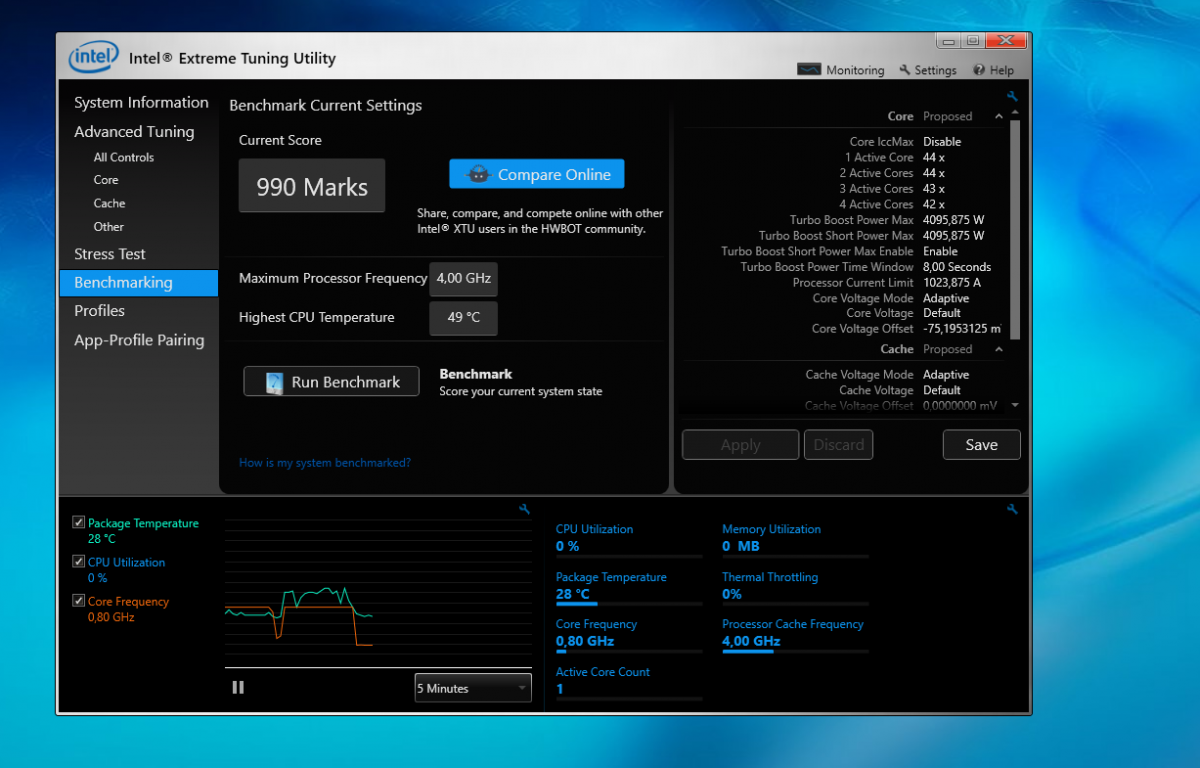Open System Information section
The image size is (1200, 768).
coord(141,102)
